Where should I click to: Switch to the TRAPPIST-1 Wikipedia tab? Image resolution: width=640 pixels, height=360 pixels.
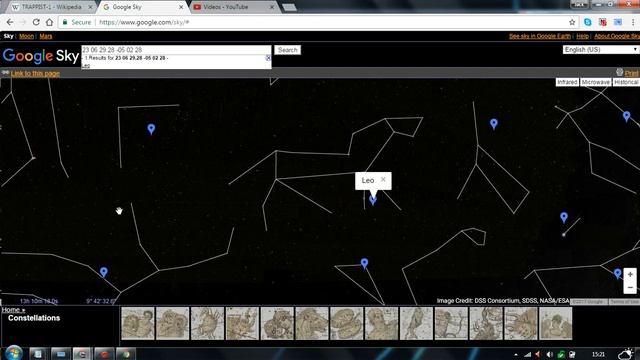tap(51, 7)
